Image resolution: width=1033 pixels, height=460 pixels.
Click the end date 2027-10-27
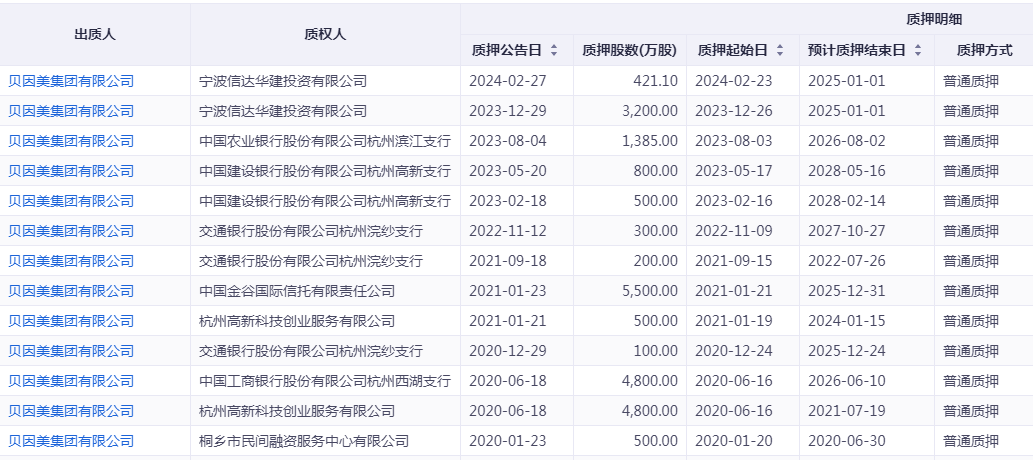(x=847, y=231)
